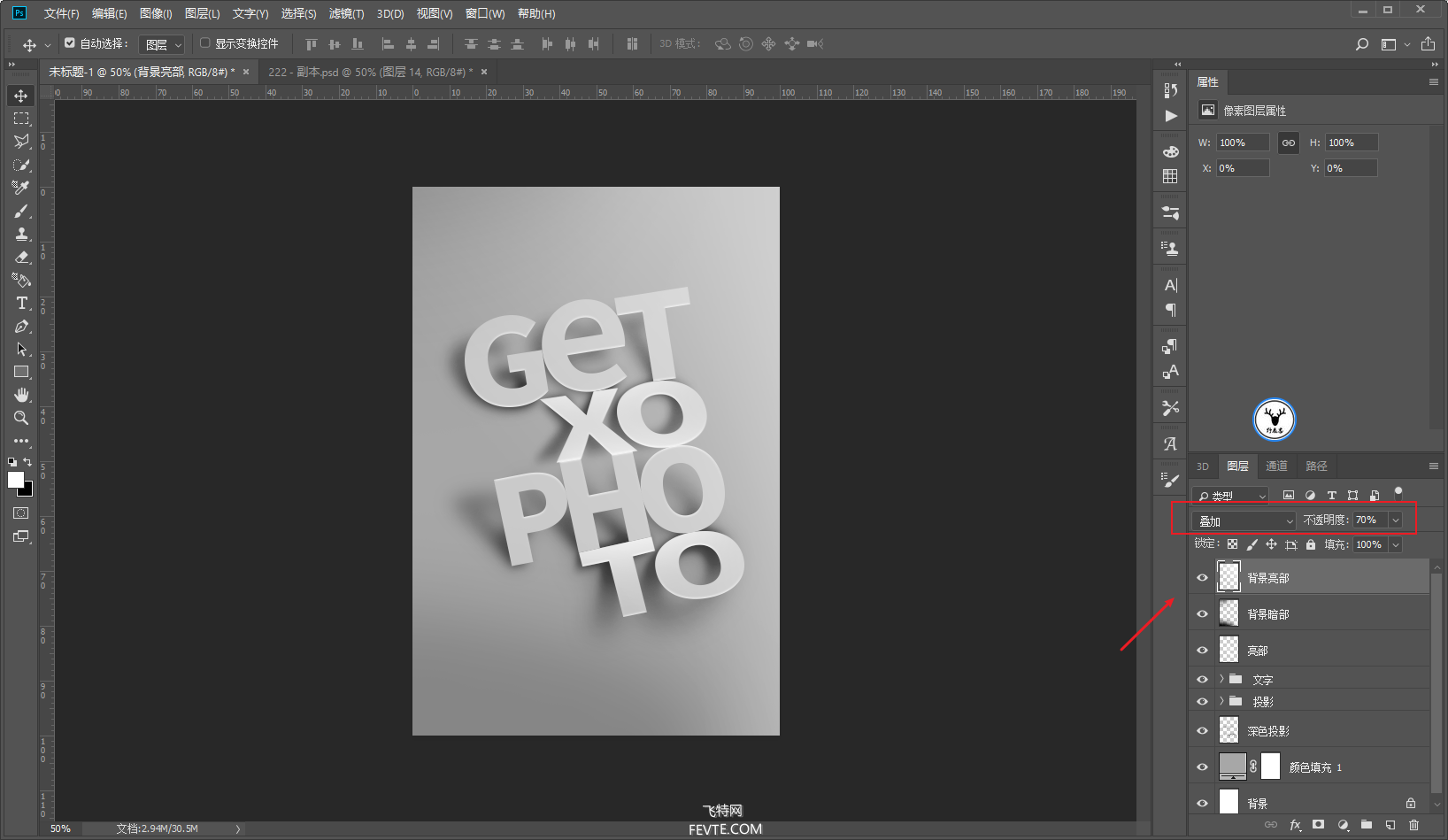Open the fill 填充 dropdown arrow
Image resolution: width=1448 pixels, height=840 pixels.
pyautogui.click(x=1396, y=544)
